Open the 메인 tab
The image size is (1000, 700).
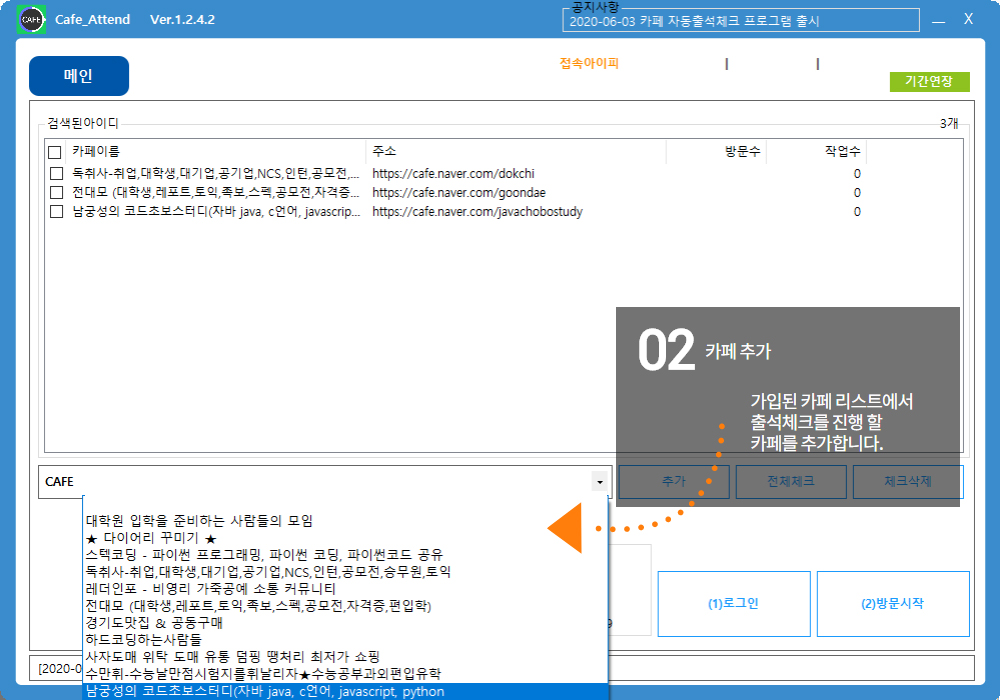(x=79, y=76)
